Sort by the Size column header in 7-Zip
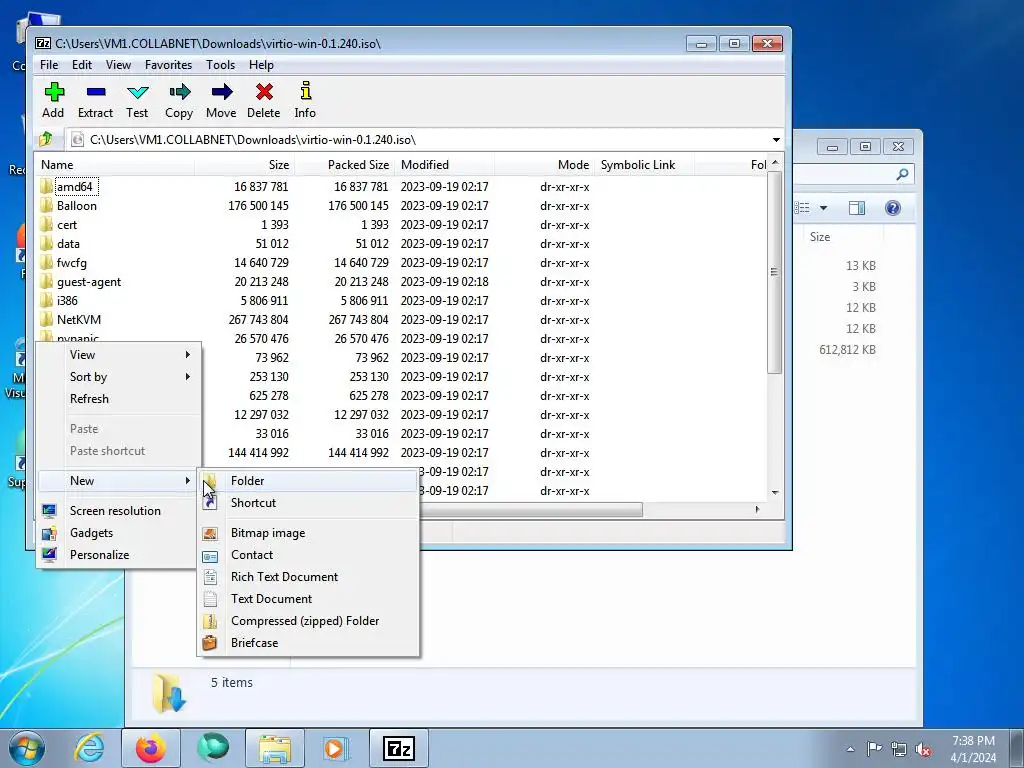 [x=244, y=165]
